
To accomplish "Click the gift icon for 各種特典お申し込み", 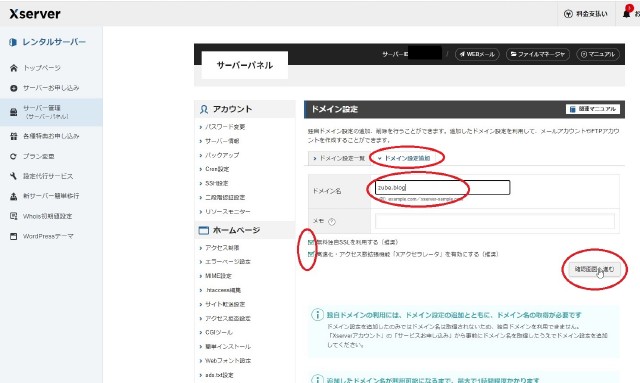I will pos(13,136).
